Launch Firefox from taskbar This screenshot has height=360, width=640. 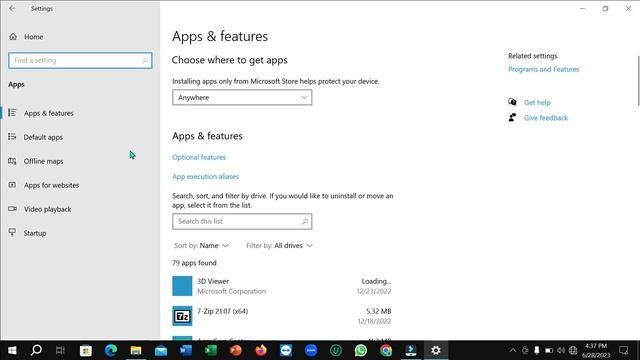pyautogui.click(x=261, y=350)
